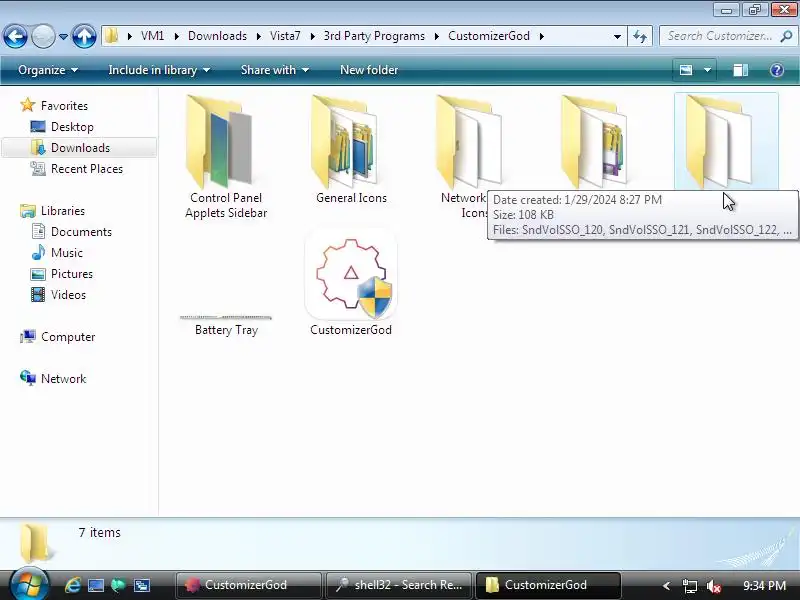Expand arrow after CustomizerGod breadcrumb
This screenshot has height=600, width=800.
pos(541,36)
